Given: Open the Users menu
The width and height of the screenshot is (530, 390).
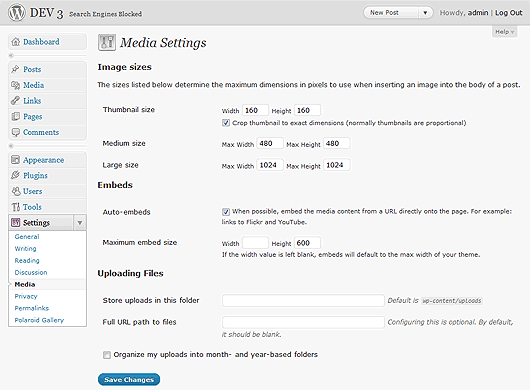Looking at the screenshot, I should click(x=33, y=191).
